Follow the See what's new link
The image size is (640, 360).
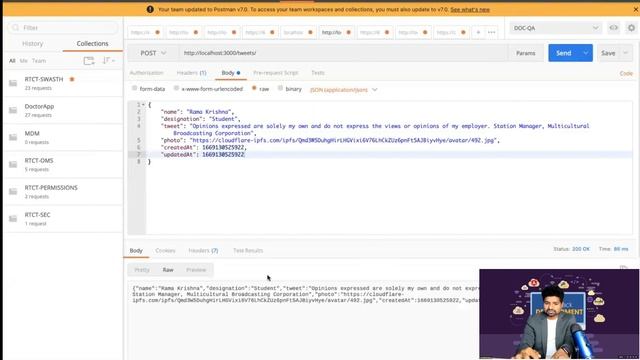tap(470, 9)
